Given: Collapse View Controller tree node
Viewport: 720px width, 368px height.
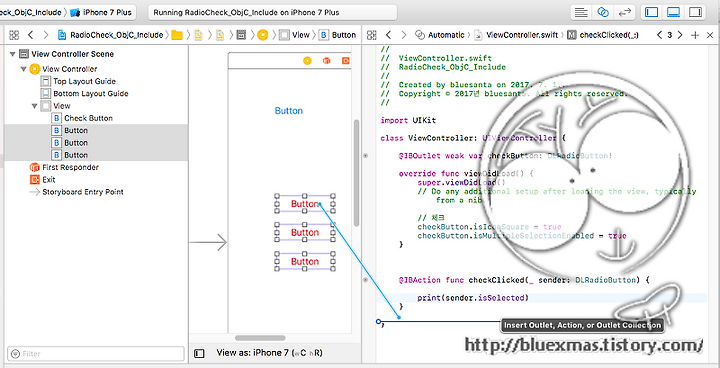Looking at the screenshot, I should click(x=23, y=69).
